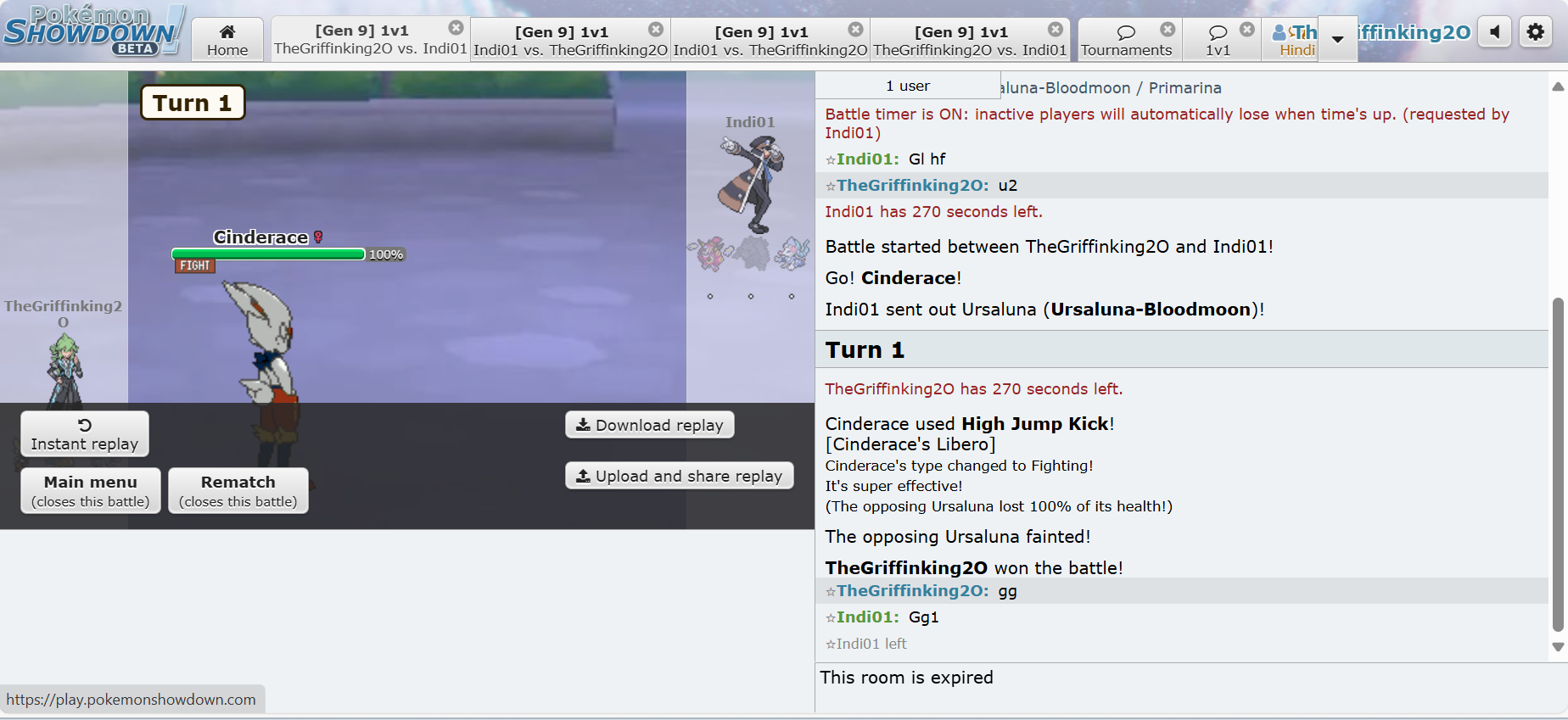This screenshot has width=1568, height=720.
Task: Click the pink Hoopa team icon
Action: (x=710, y=253)
